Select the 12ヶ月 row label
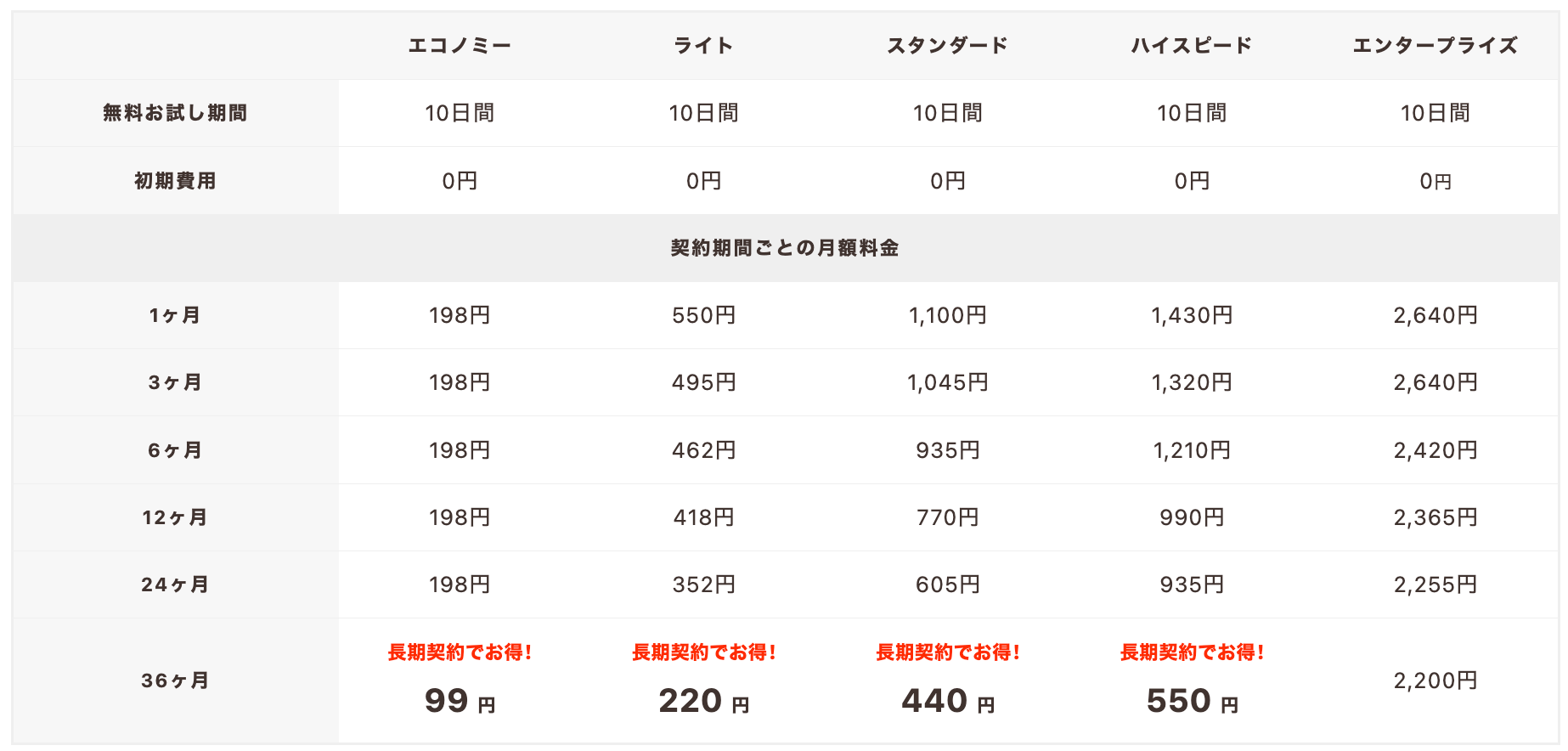This screenshot has width=1568, height=751. pos(175,517)
